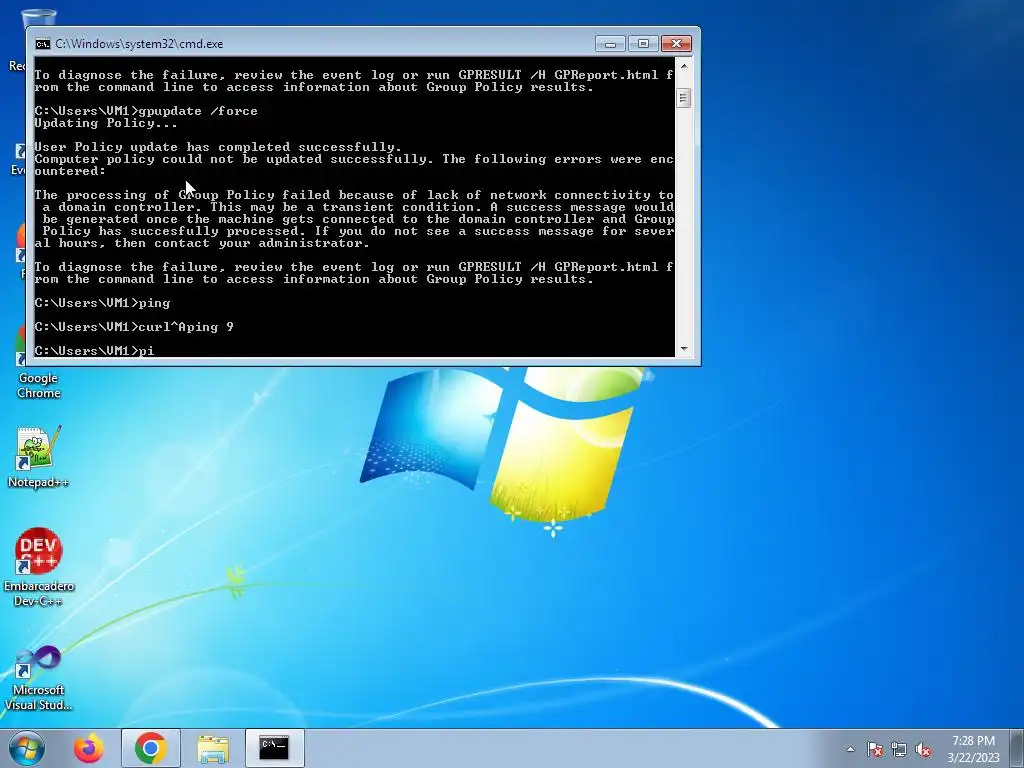Minimize the cmd.exe window
The image size is (1024, 768).
(x=610, y=44)
